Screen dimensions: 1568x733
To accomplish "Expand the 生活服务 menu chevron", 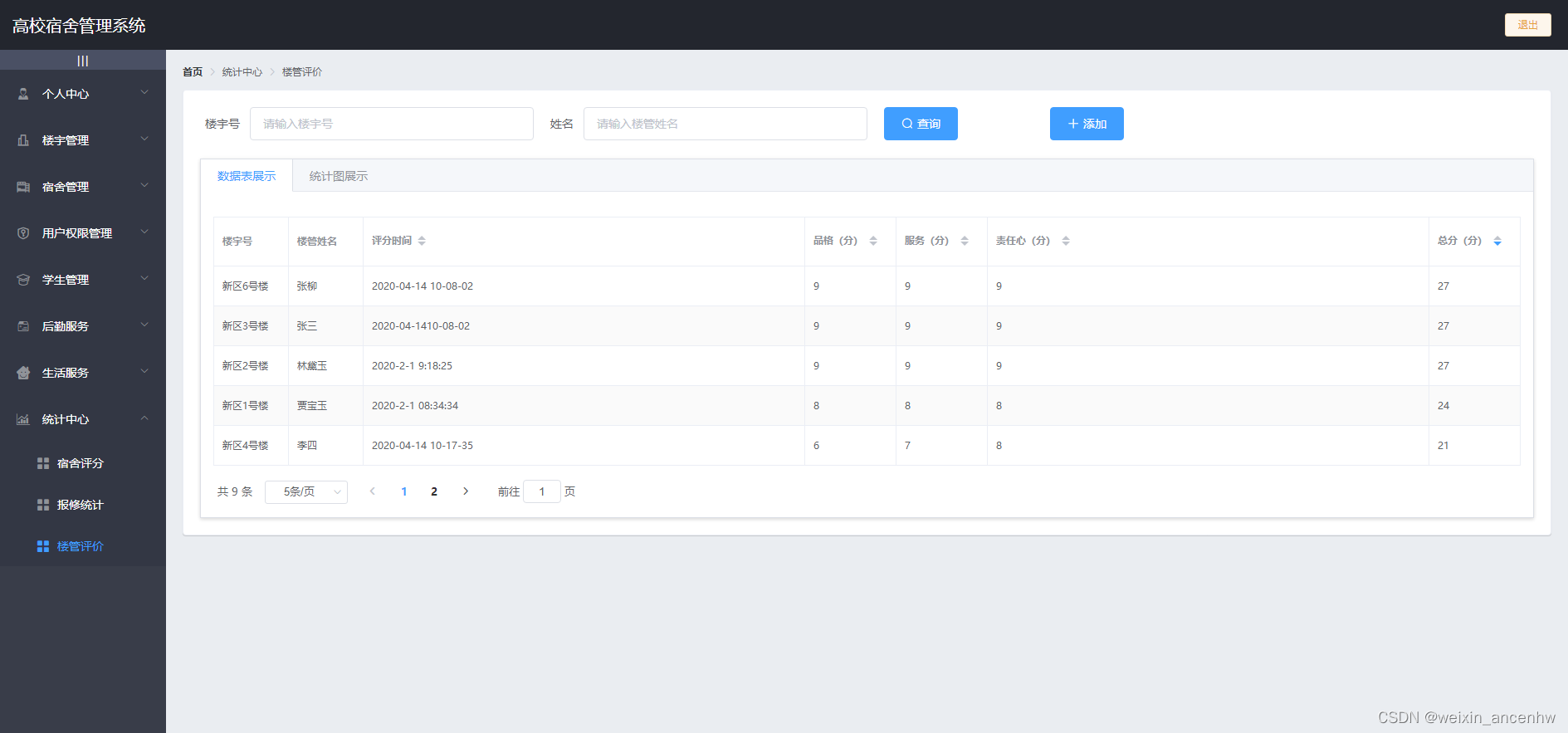I will point(144,371).
